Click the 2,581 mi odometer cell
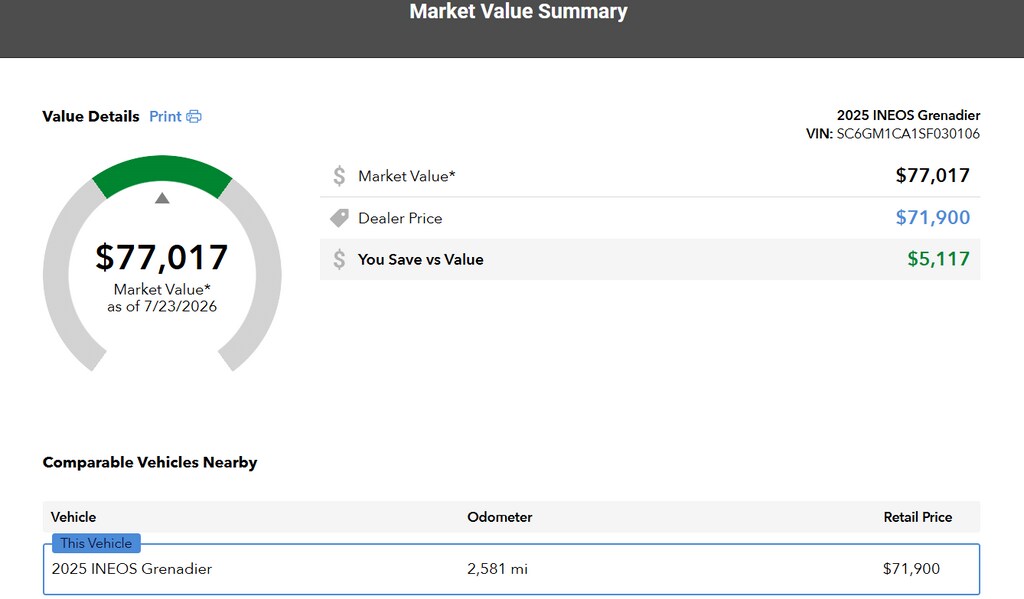1024x599 pixels. 497,569
